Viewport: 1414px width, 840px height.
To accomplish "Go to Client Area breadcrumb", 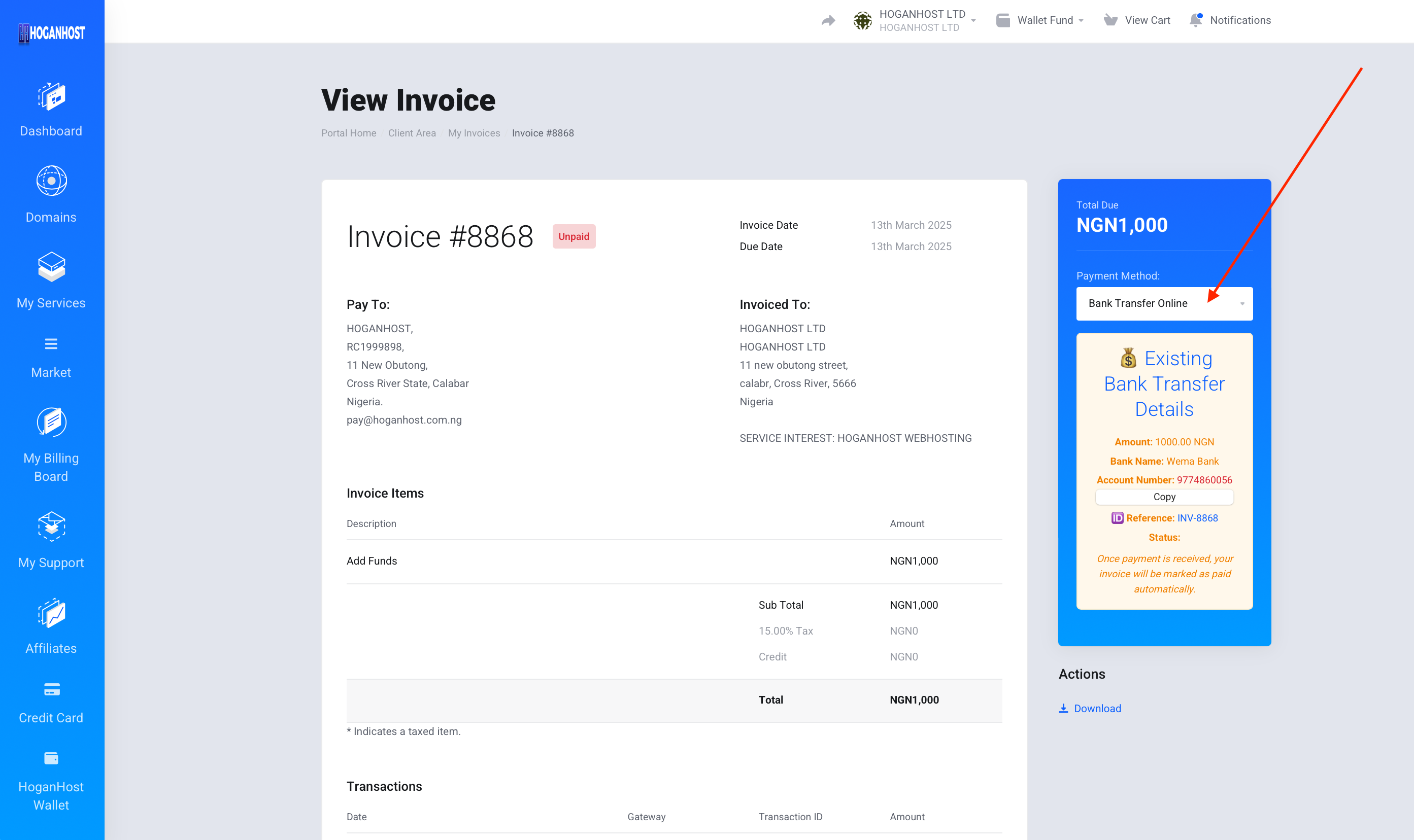I will (412, 133).
